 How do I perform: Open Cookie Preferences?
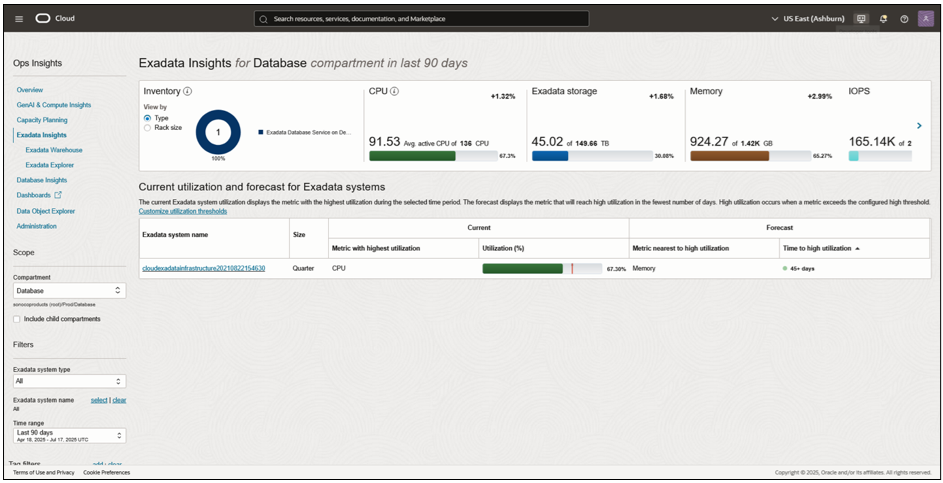click(106, 472)
